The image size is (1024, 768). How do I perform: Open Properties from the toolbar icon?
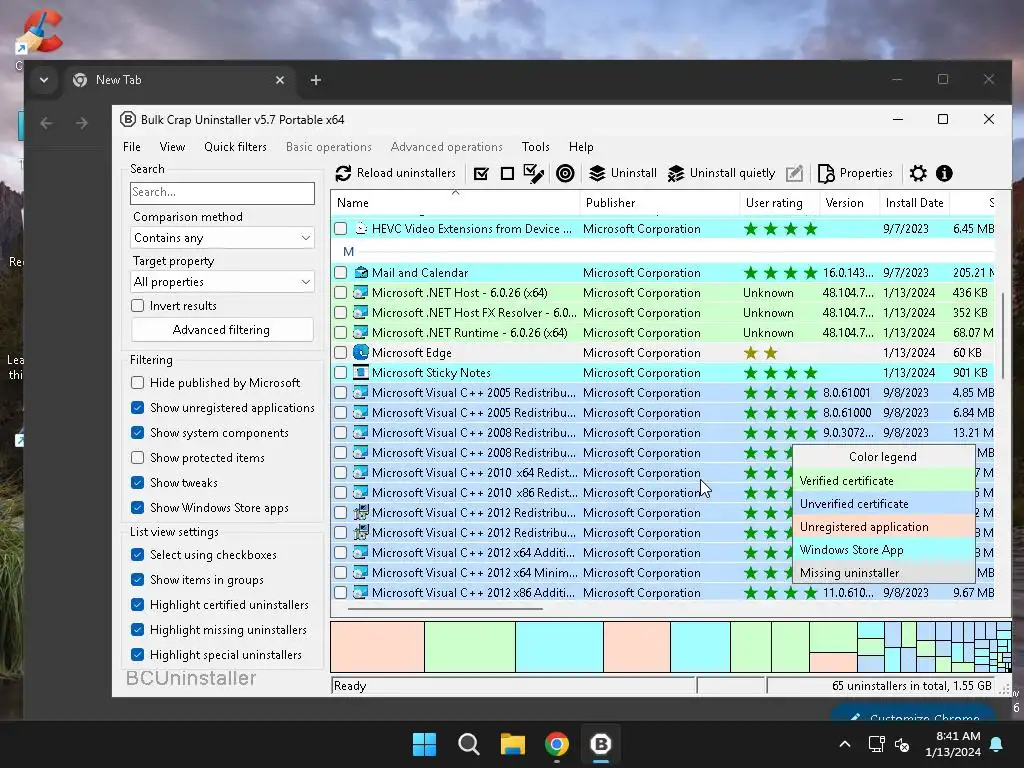(826, 173)
